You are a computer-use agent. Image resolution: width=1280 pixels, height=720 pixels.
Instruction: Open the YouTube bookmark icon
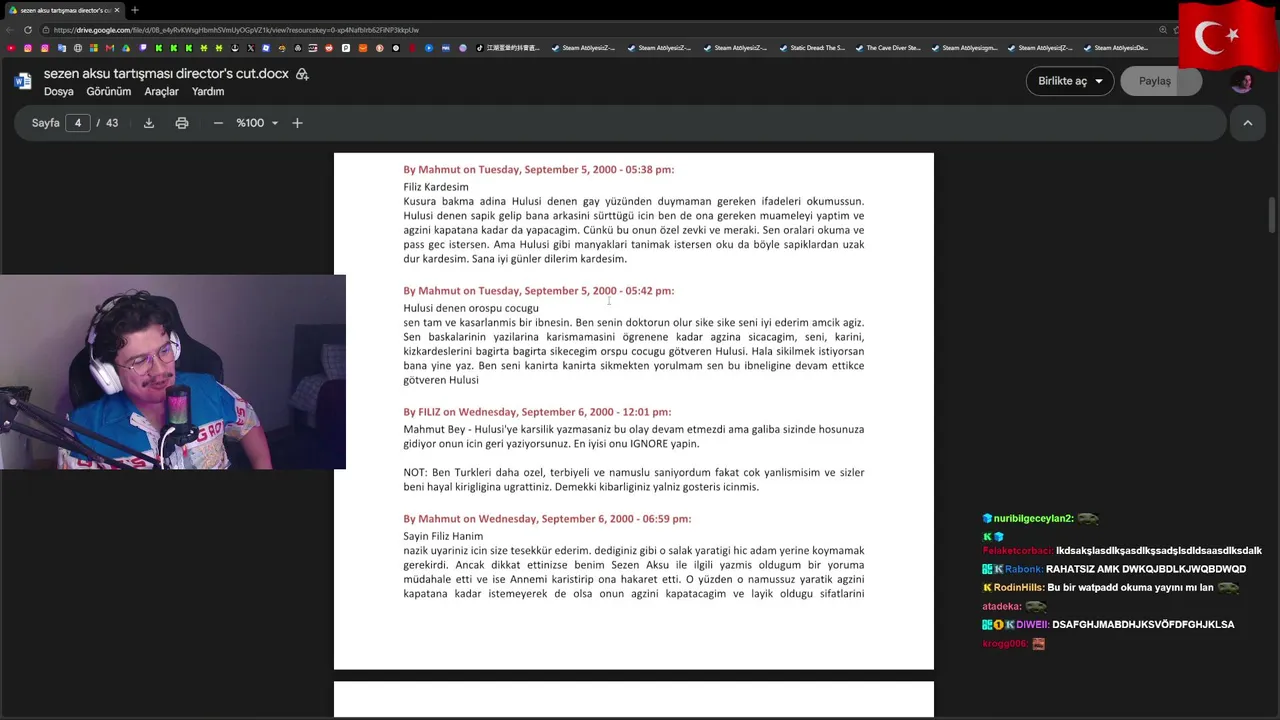tap(11, 48)
